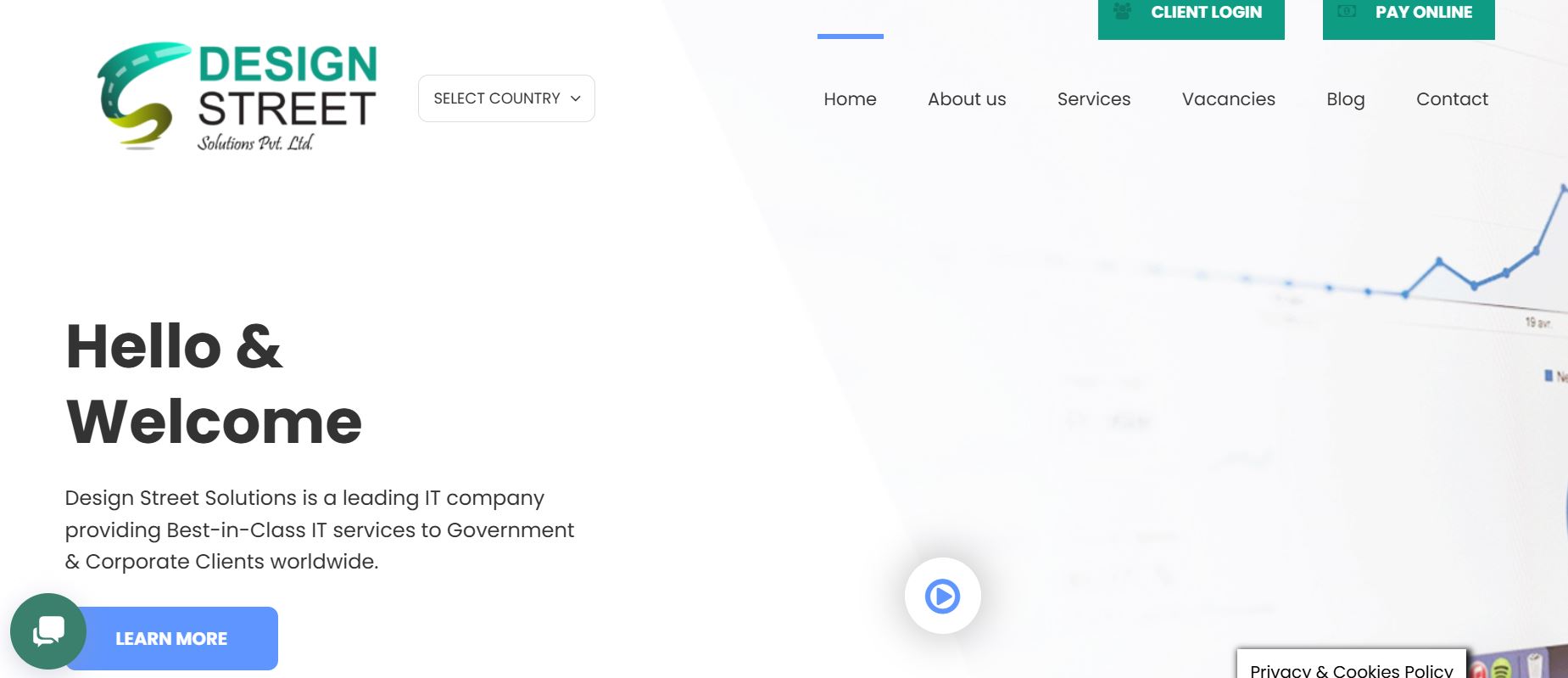Open the Privacy & Cookies Policy notice
Image resolution: width=1568 pixels, height=678 pixels.
(1351, 669)
